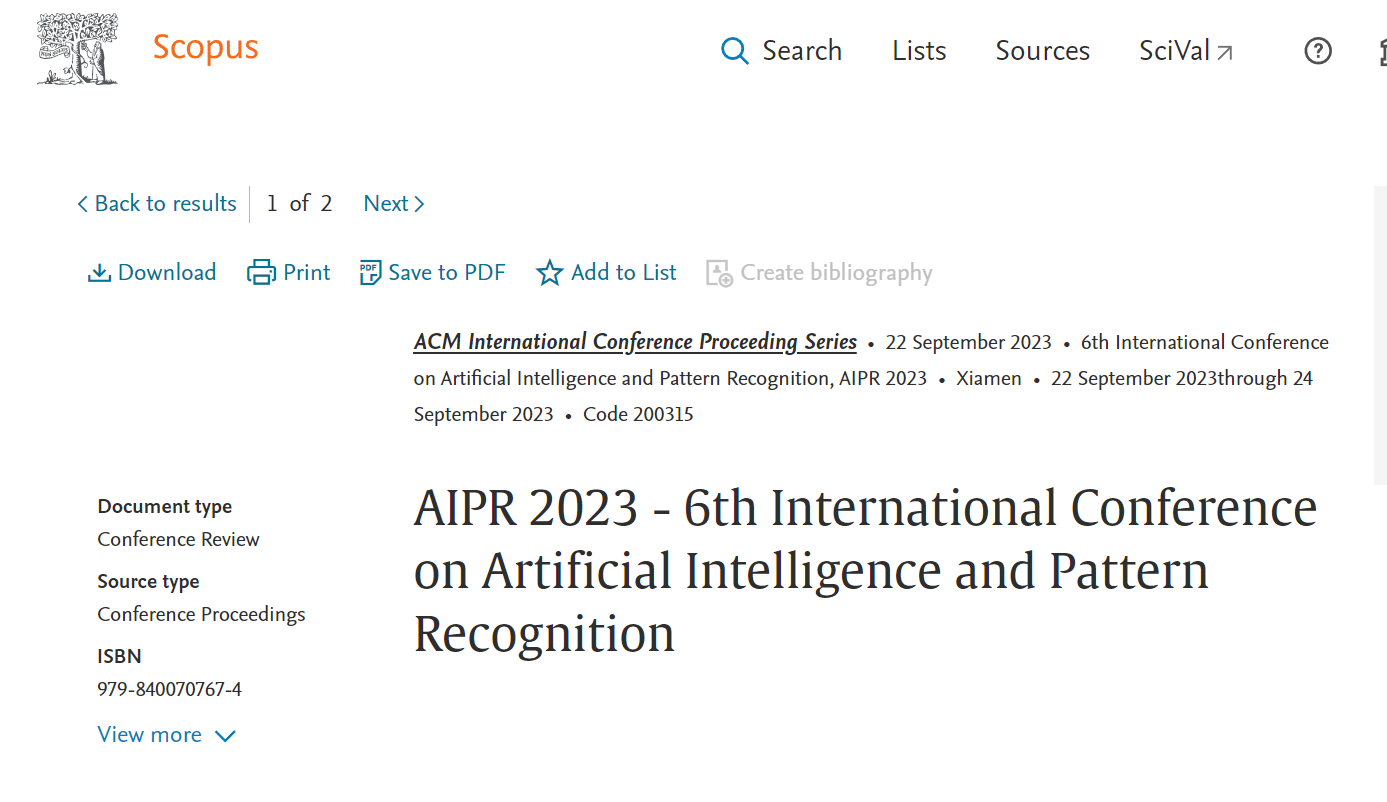Click the Create bibliography icon
Image resolution: width=1387 pixels, height=802 pixels.
point(719,273)
